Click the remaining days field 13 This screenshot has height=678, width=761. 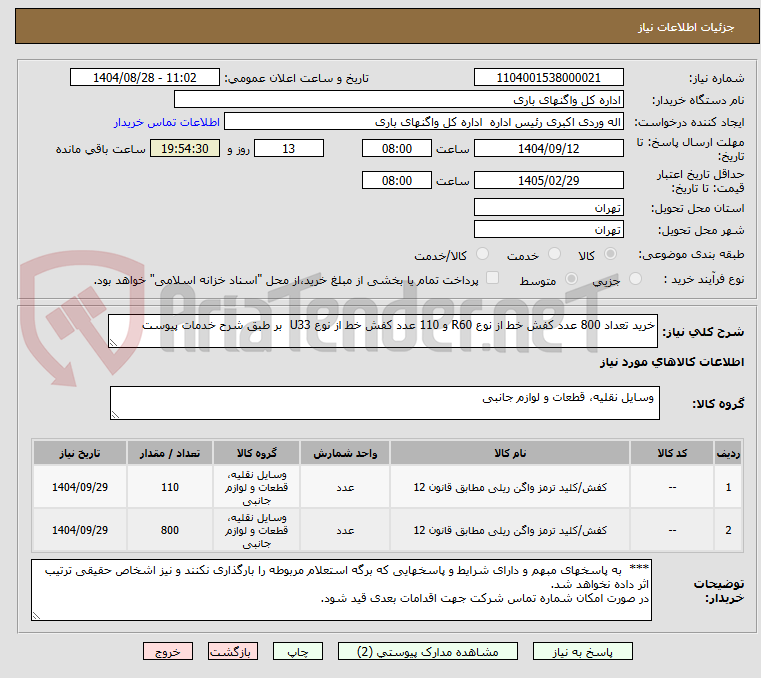pyautogui.click(x=289, y=148)
